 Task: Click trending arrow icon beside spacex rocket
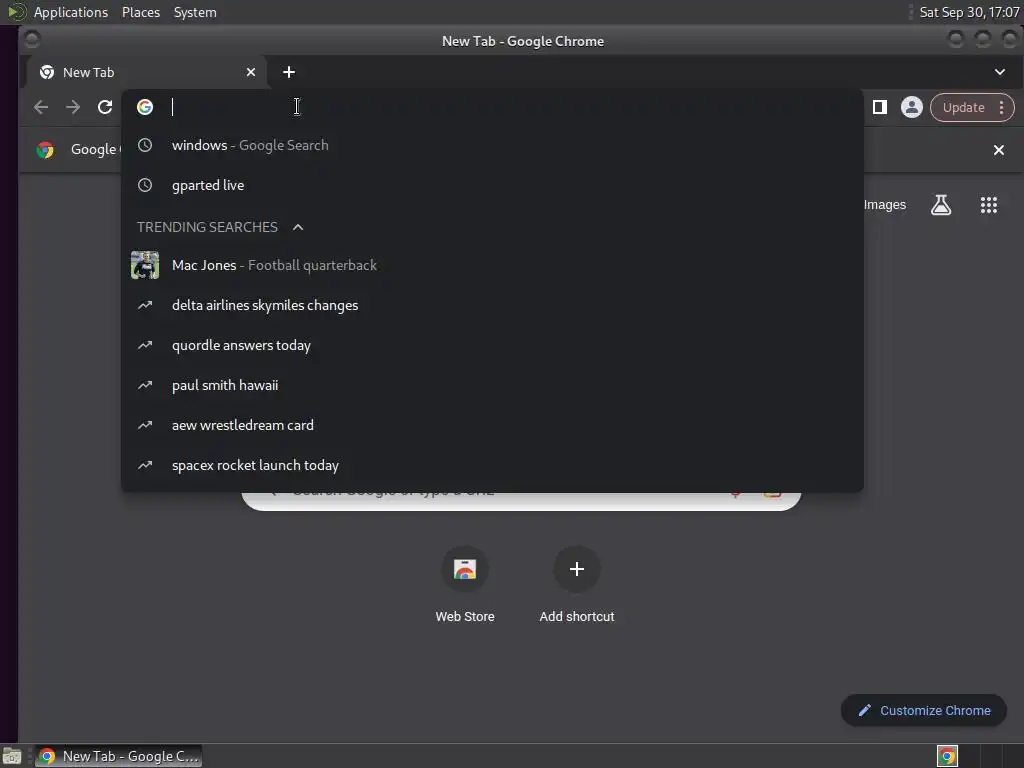coord(145,465)
